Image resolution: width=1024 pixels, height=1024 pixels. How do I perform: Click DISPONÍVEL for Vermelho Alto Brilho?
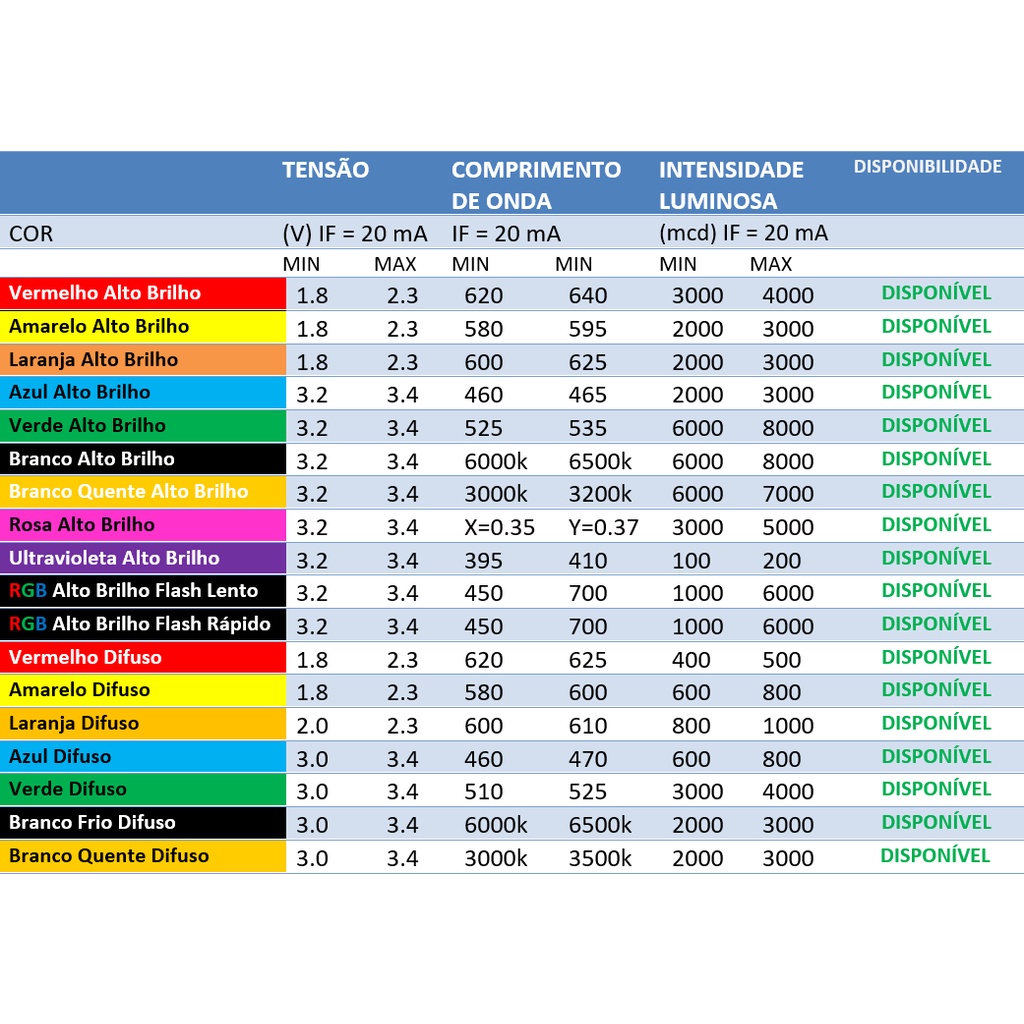pos(936,293)
